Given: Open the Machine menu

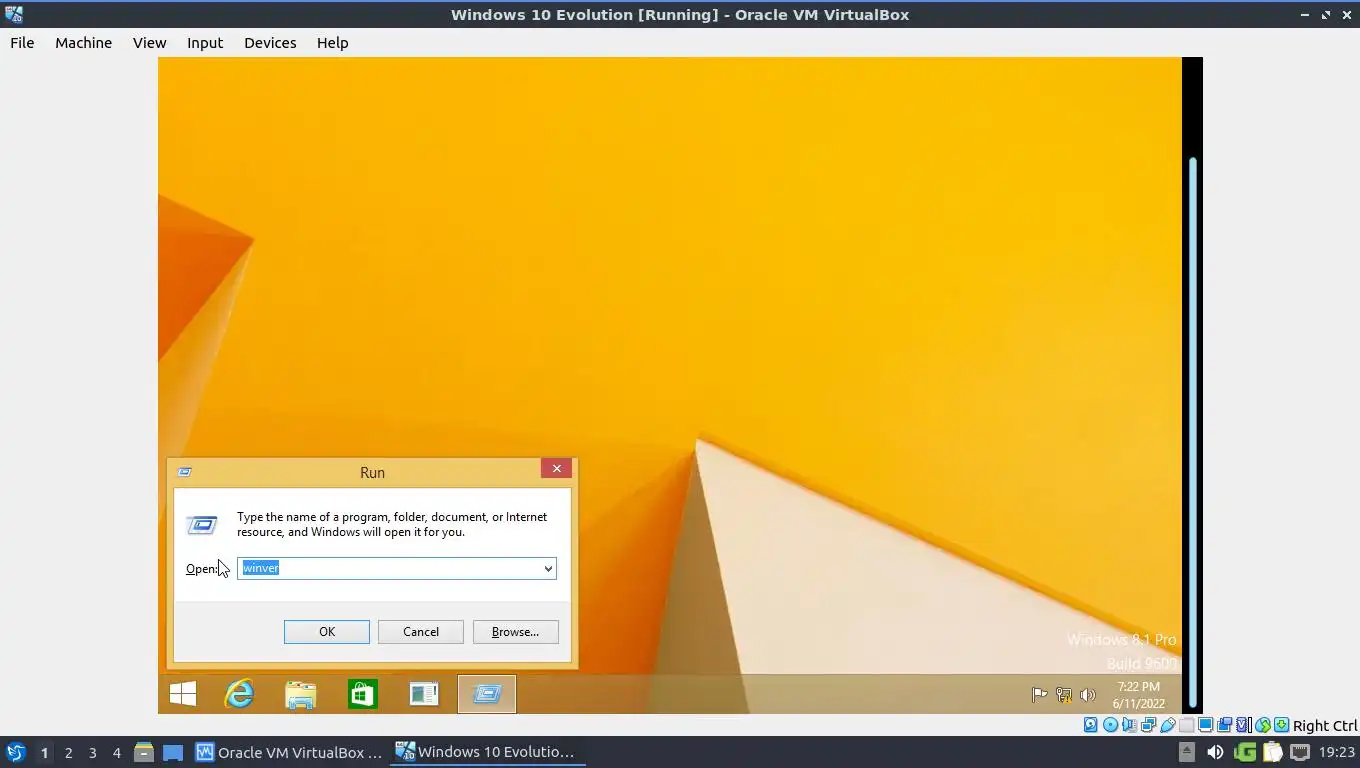Looking at the screenshot, I should coord(83,43).
